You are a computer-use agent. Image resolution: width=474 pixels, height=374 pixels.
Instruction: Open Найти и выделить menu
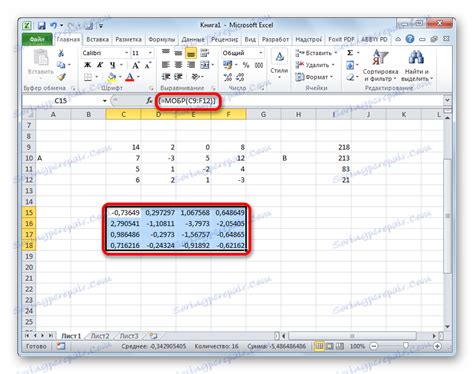tap(416, 66)
